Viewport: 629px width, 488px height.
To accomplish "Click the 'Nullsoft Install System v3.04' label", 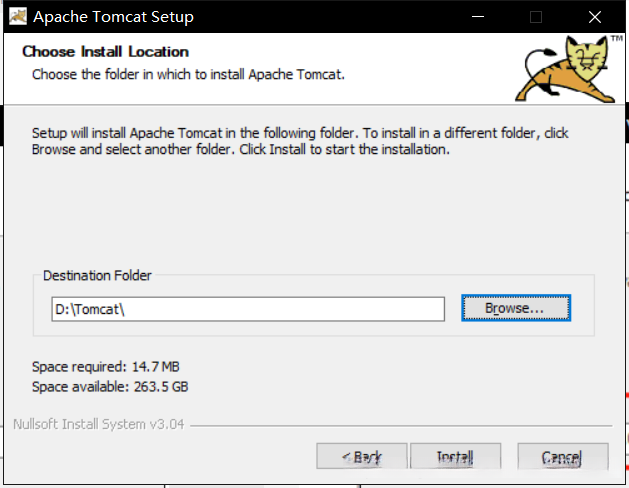I will point(98,424).
